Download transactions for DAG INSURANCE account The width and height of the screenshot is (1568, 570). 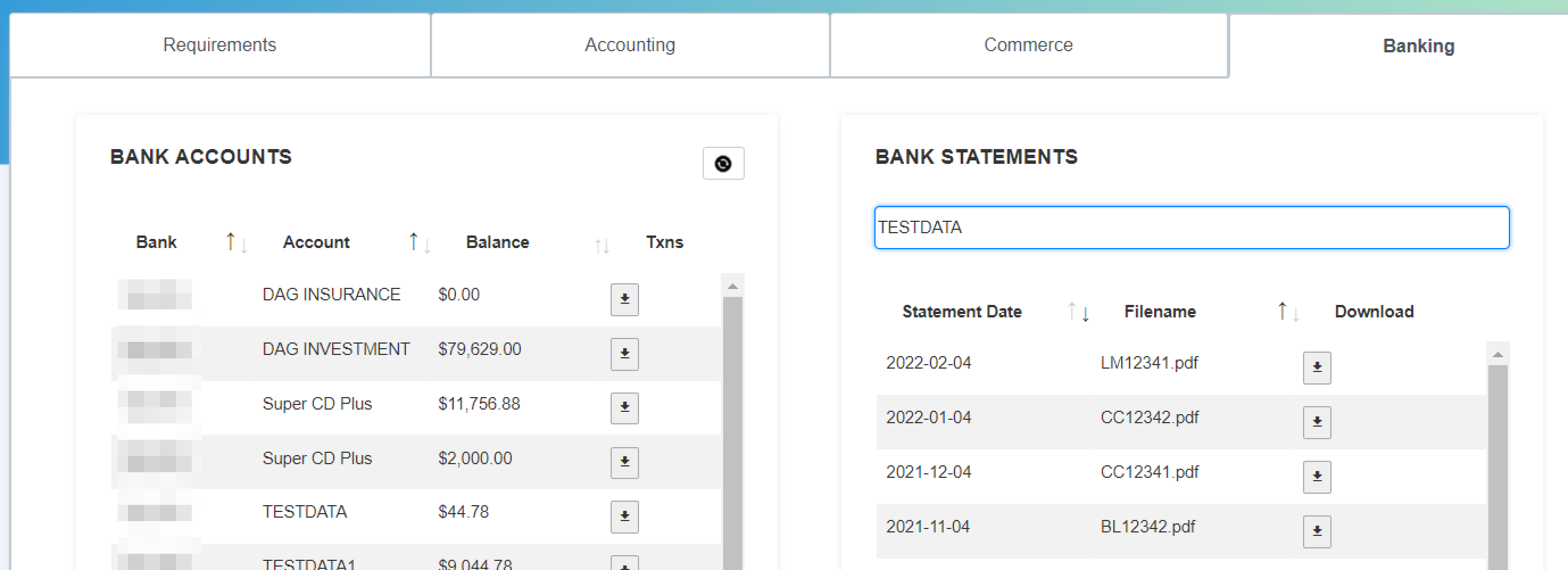point(624,299)
